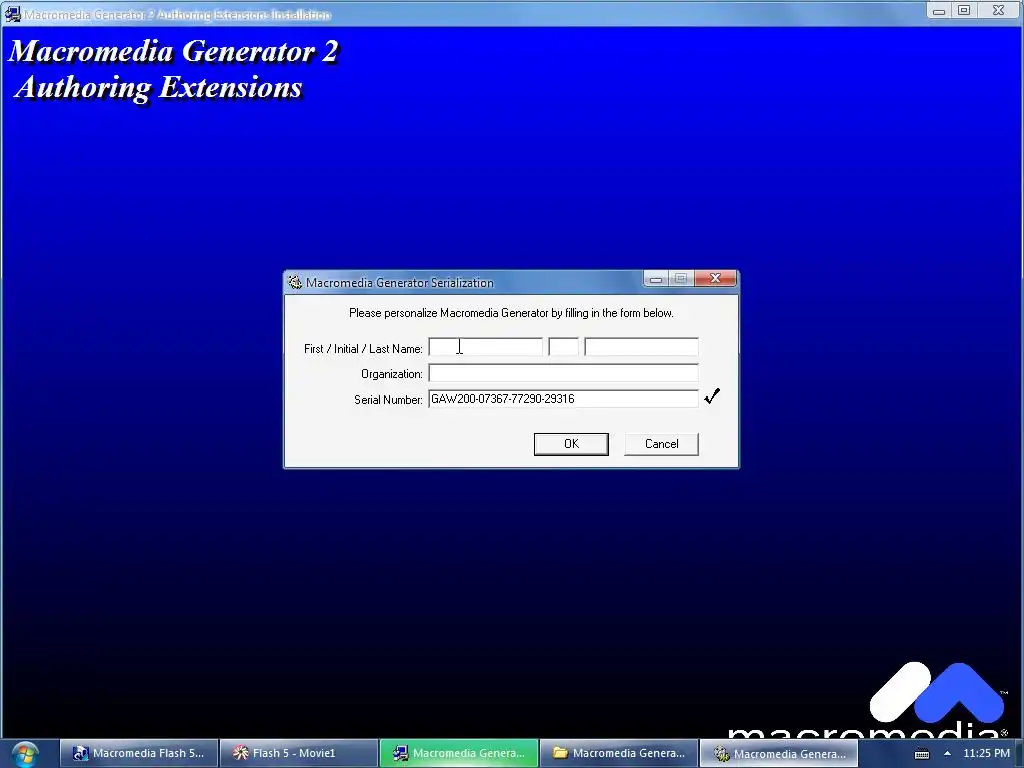
Task: Click the installer window title bar icon
Action: (x=12, y=14)
